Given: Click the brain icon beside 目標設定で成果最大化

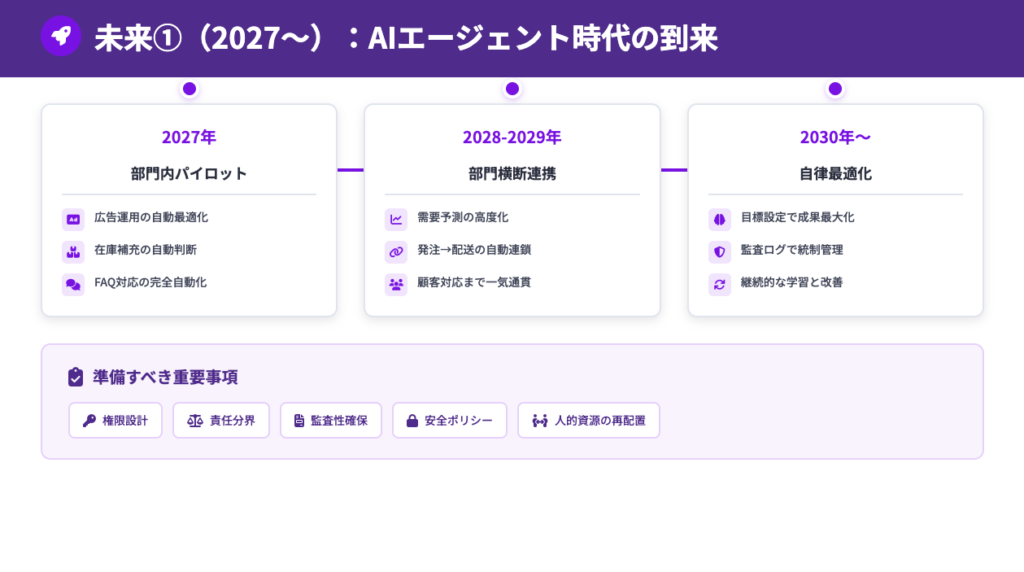Looking at the screenshot, I should (x=719, y=218).
